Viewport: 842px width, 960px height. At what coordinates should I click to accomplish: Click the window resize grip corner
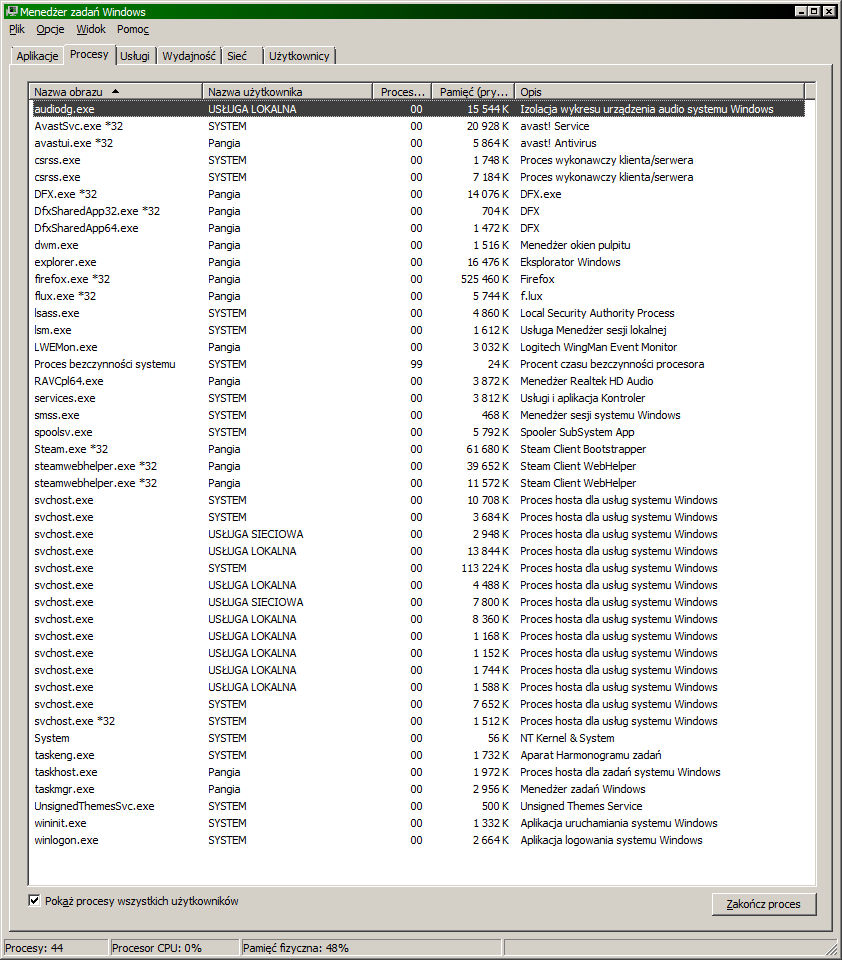click(833, 950)
